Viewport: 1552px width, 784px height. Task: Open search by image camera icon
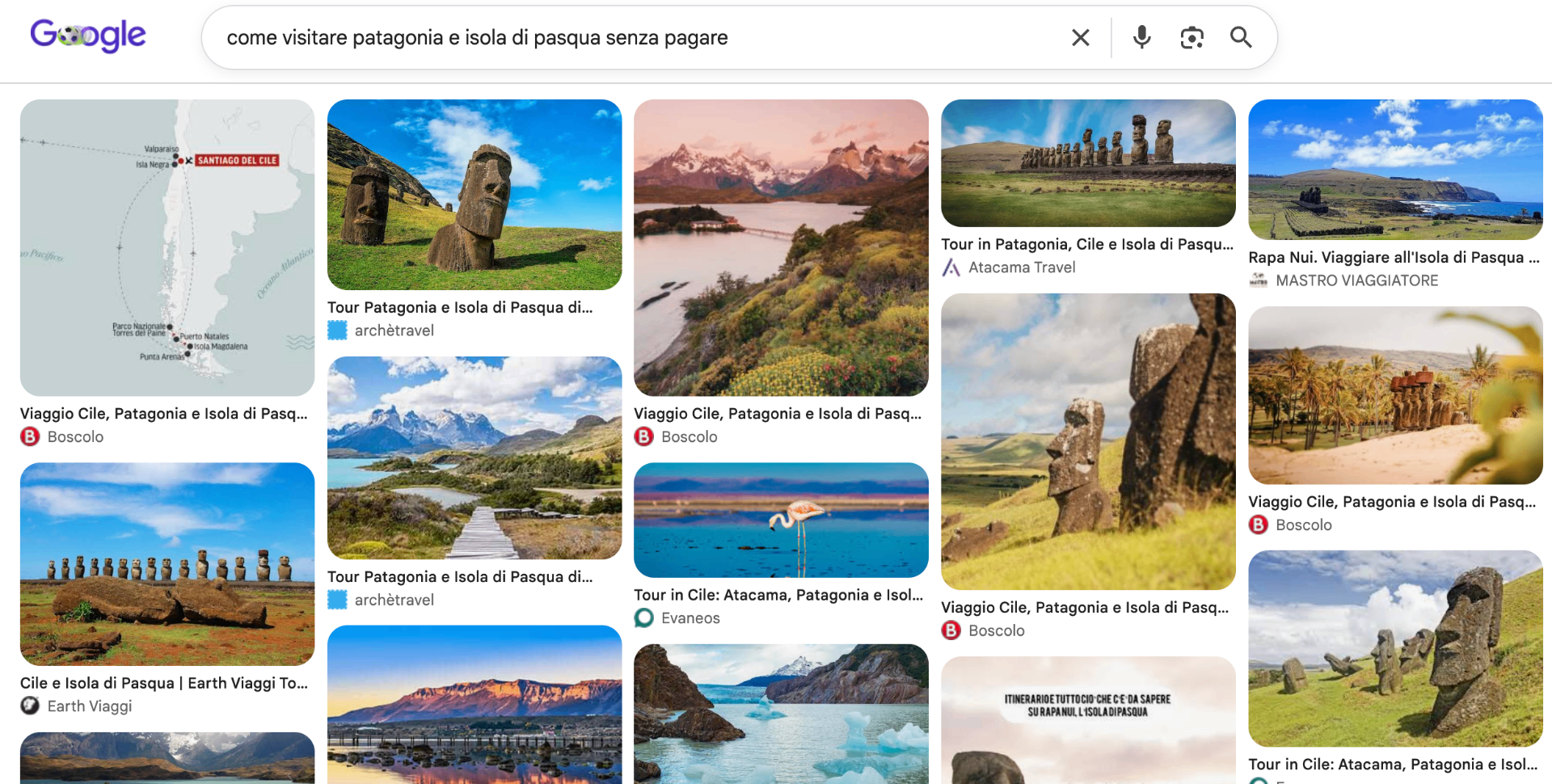click(1191, 37)
